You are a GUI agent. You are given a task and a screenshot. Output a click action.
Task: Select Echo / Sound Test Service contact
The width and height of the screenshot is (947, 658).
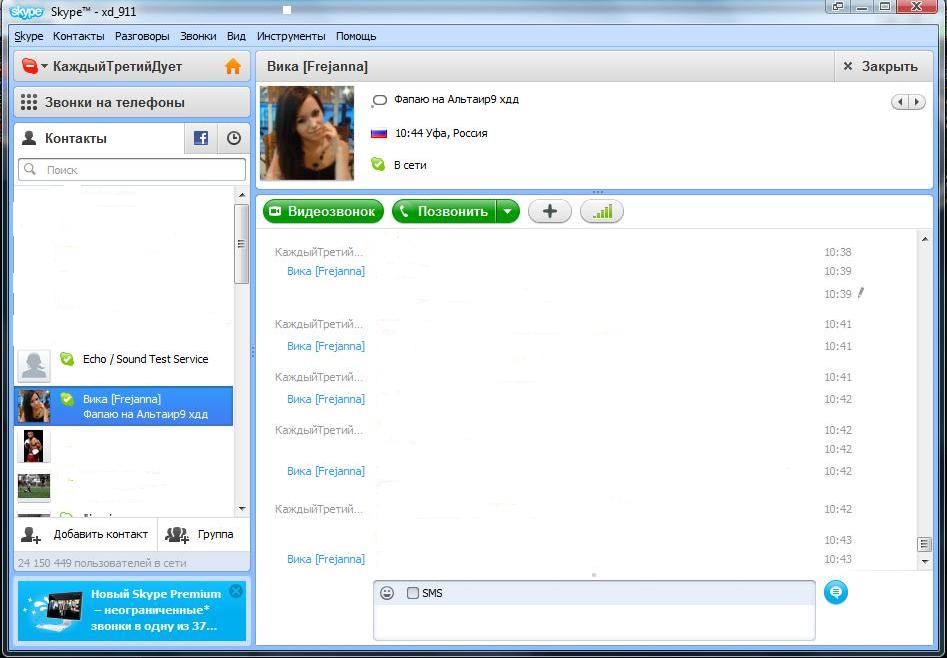(x=123, y=366)
